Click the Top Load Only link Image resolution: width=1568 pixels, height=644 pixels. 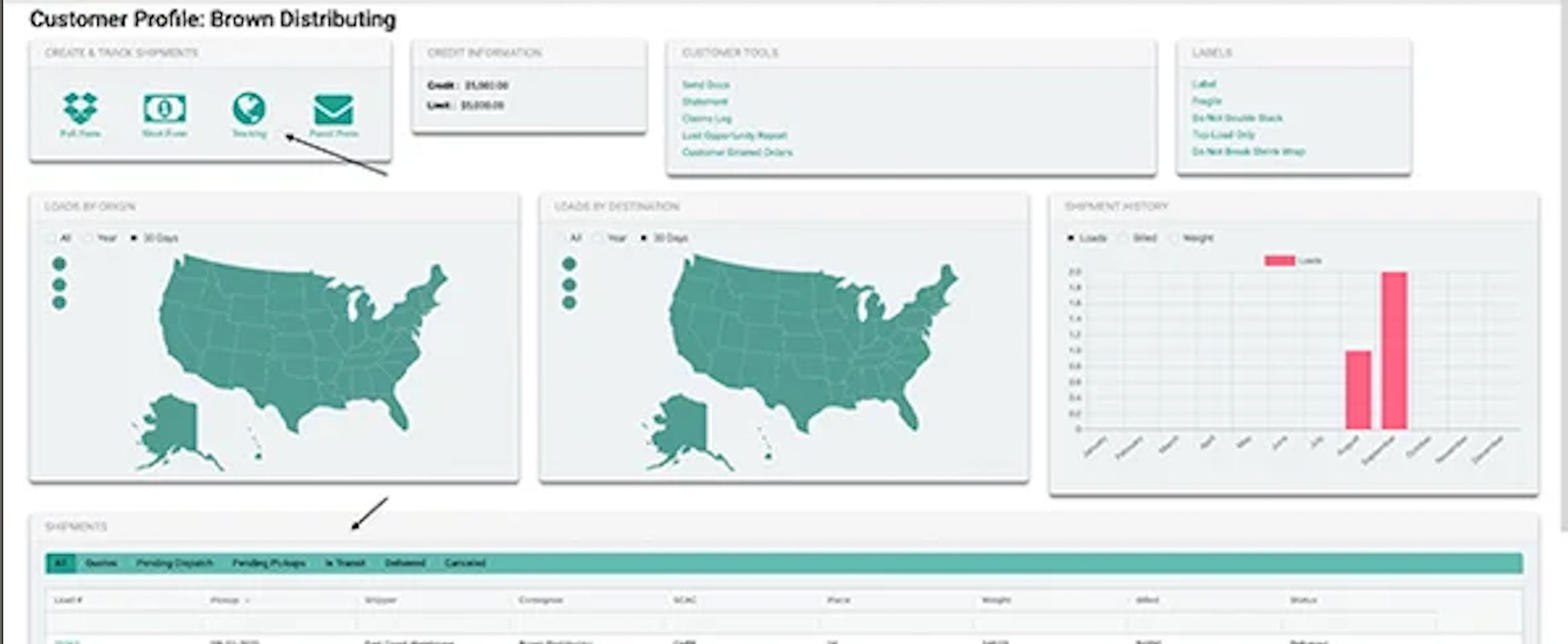pos(1223,134)
